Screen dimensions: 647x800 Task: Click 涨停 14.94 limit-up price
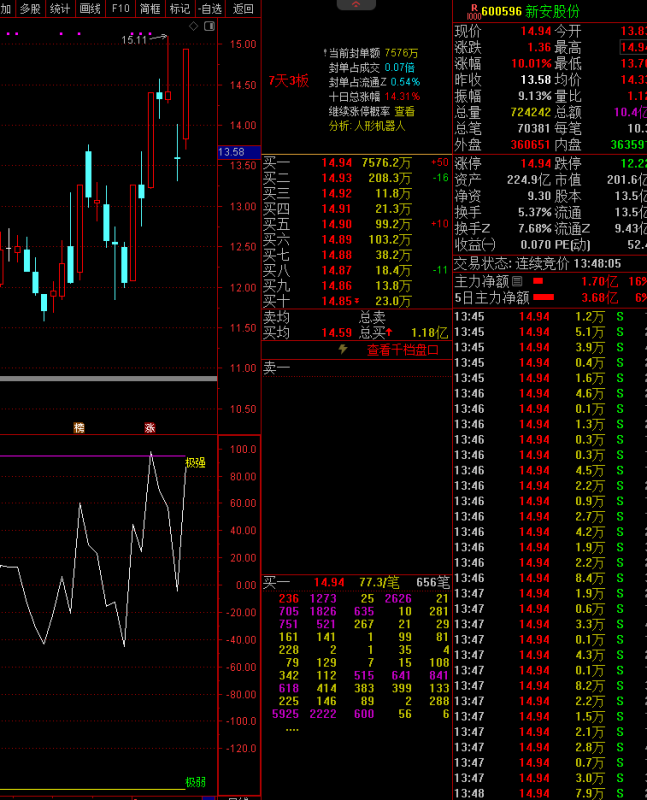(536, 163)
